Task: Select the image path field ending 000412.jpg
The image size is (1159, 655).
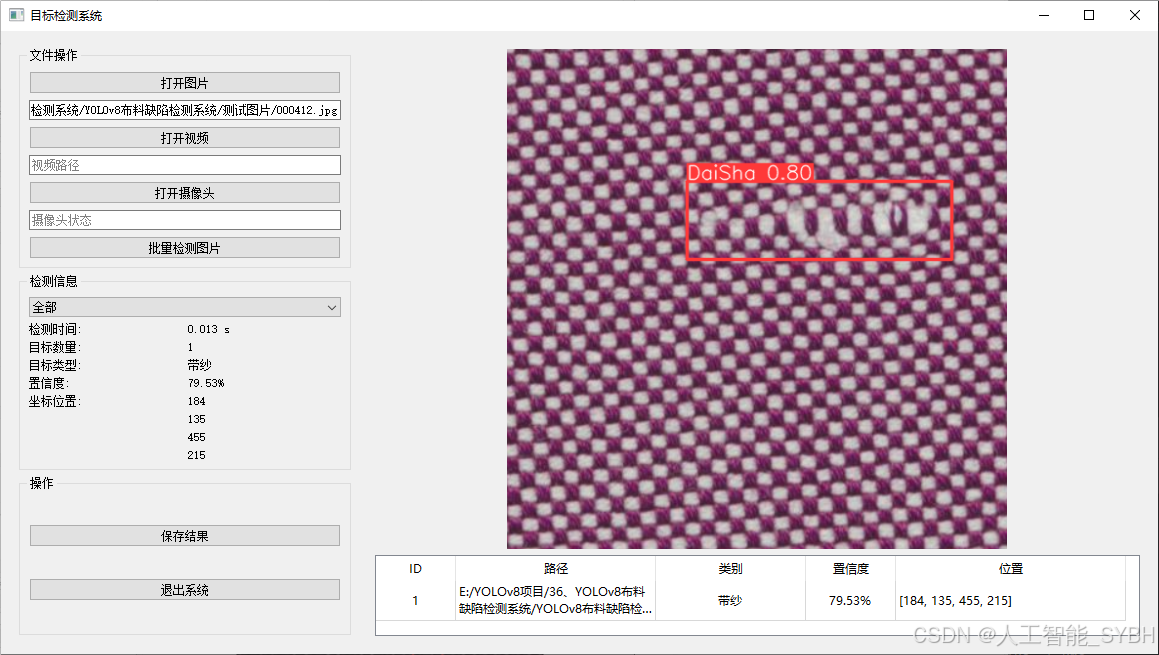Action: pos(185,110)
